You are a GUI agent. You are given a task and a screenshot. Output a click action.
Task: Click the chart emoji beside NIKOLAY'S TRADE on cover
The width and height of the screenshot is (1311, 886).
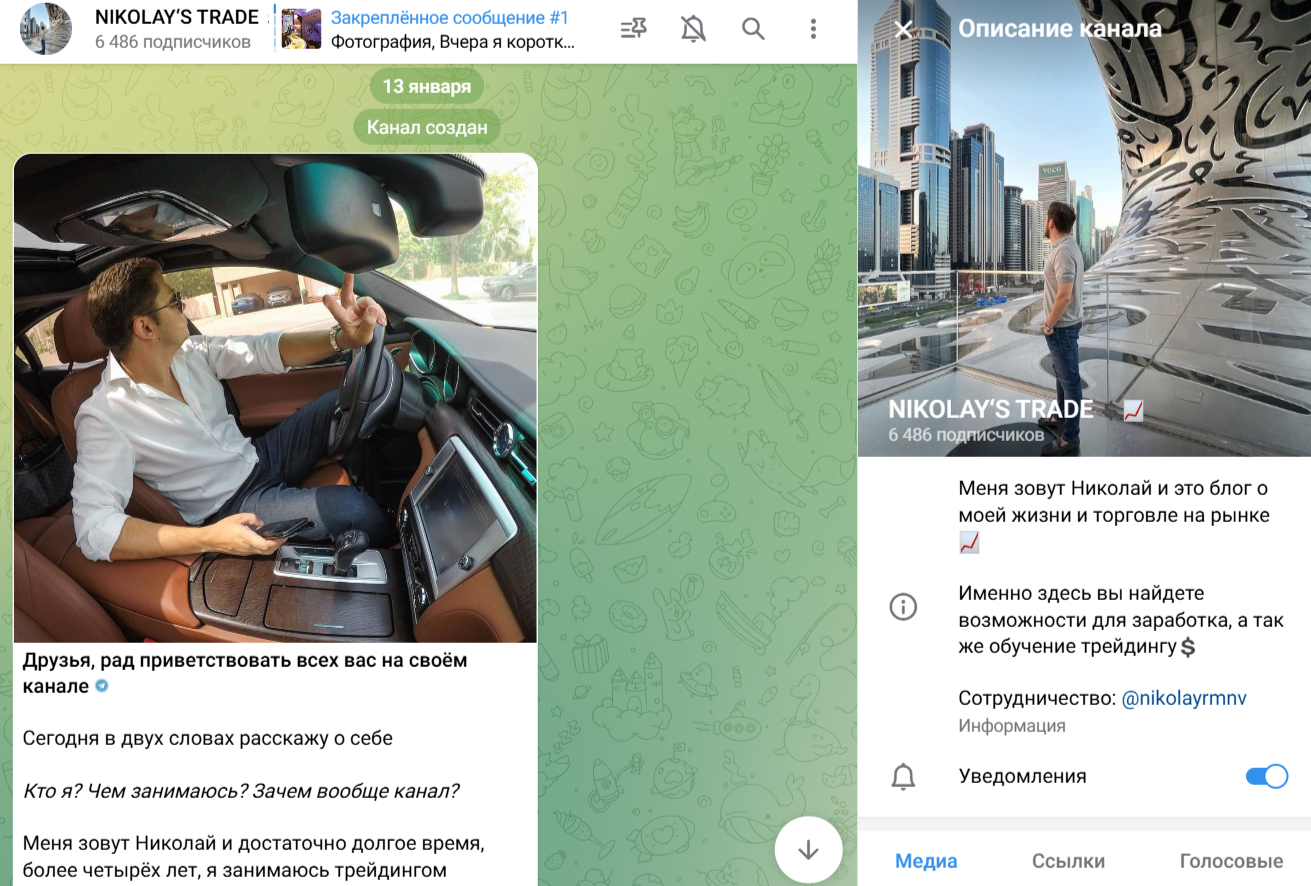[x=1133, y=410]
